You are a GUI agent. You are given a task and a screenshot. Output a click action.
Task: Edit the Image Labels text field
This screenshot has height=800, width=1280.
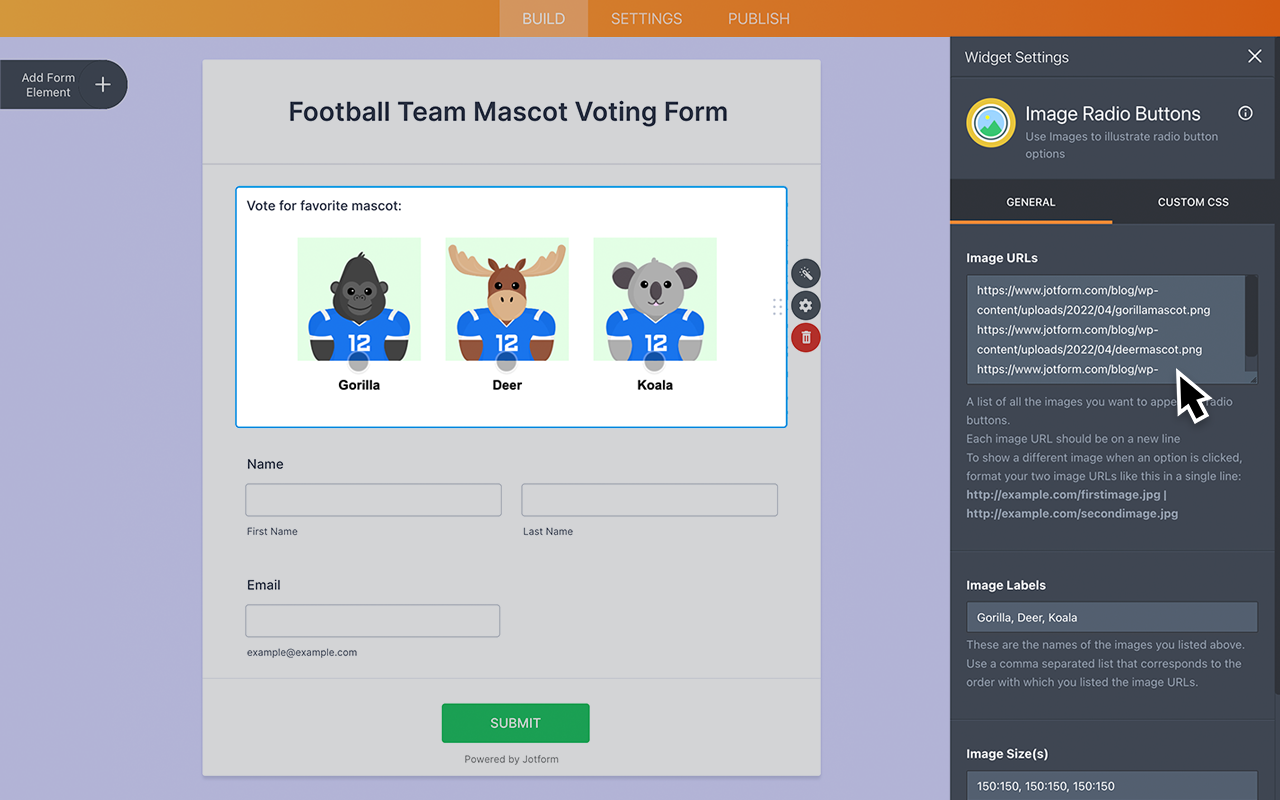click(x=1112, y=617)
